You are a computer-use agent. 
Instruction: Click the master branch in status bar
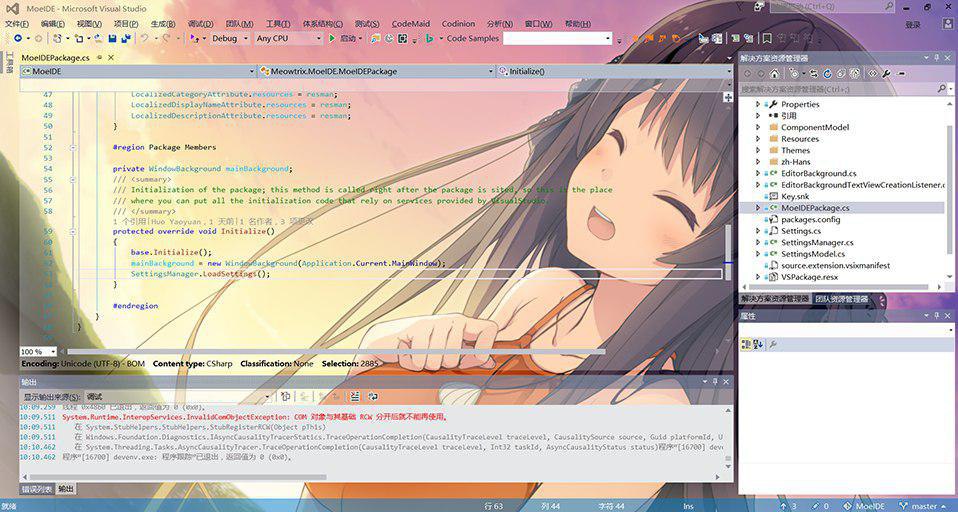(923, 506)
